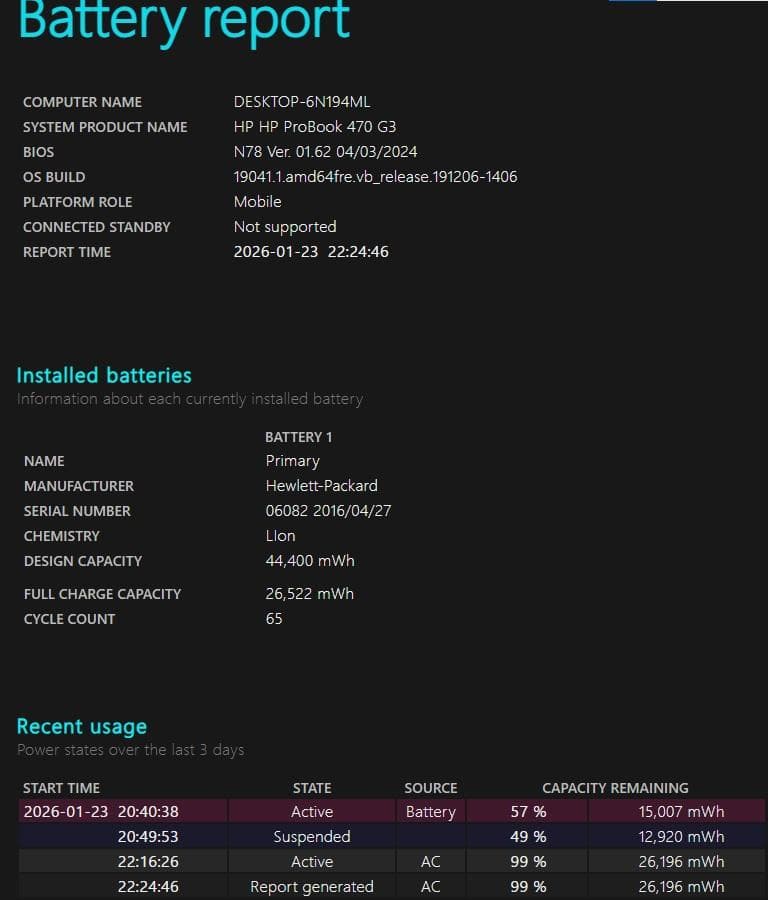Select the 57 % capacity remaining cell
The height and width of the screenshot is (900, 768).
pyautogui.click(x=528, y=812)
